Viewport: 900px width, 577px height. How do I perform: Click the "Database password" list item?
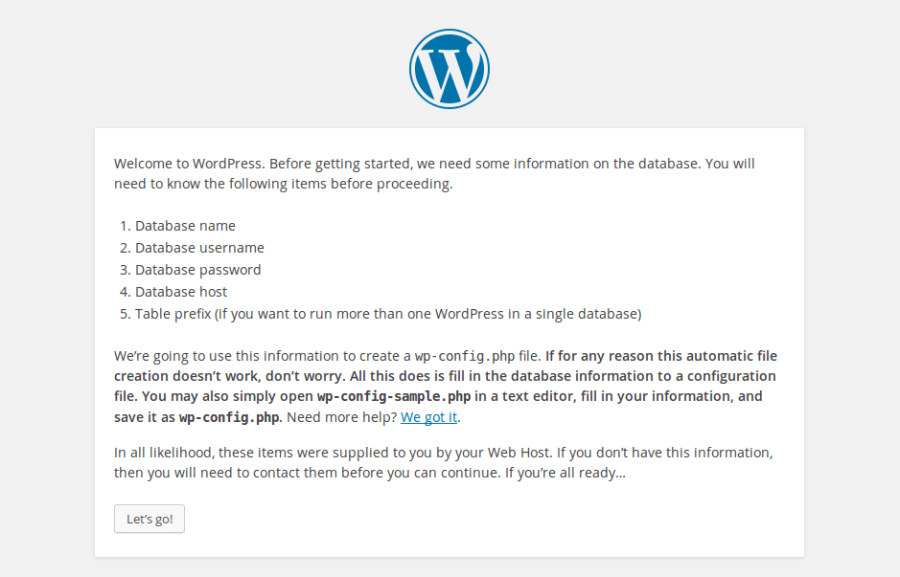coord(198,270)
